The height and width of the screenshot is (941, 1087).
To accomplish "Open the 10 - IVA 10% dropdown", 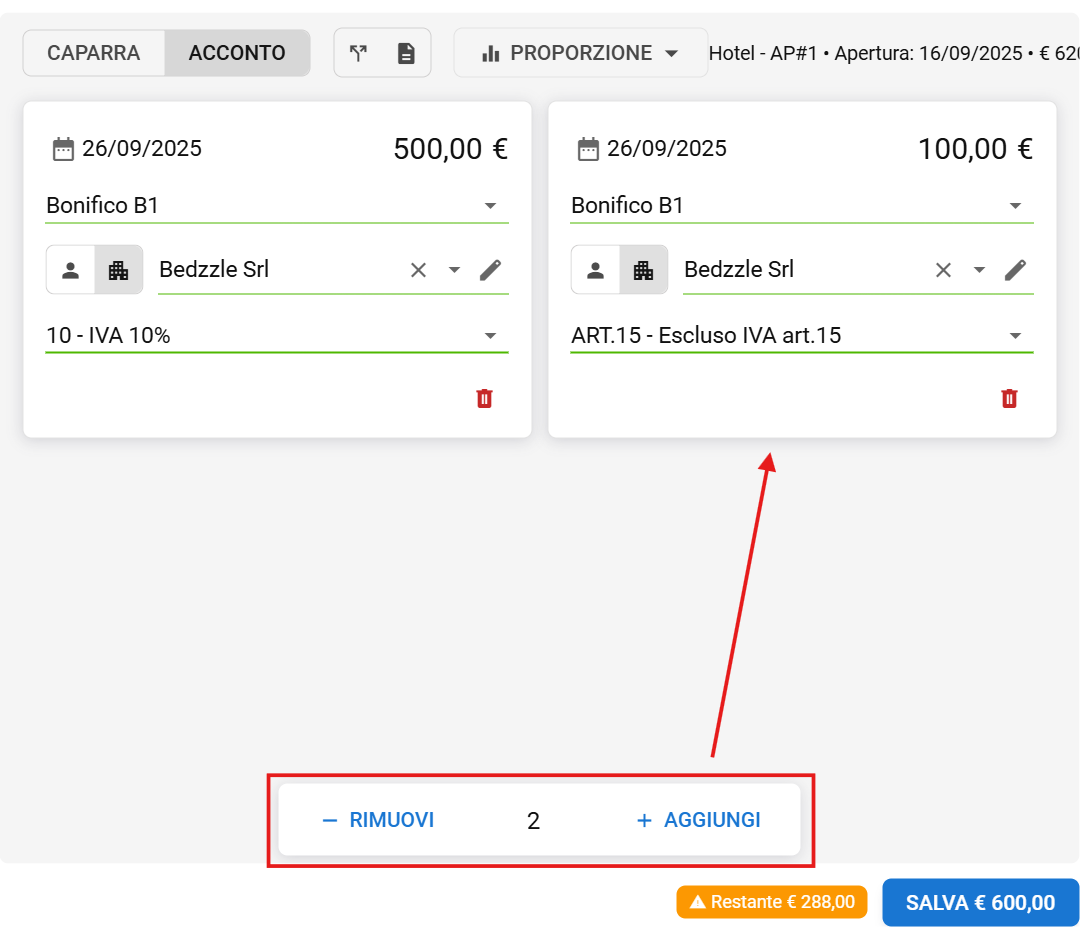I will [490, 336].
